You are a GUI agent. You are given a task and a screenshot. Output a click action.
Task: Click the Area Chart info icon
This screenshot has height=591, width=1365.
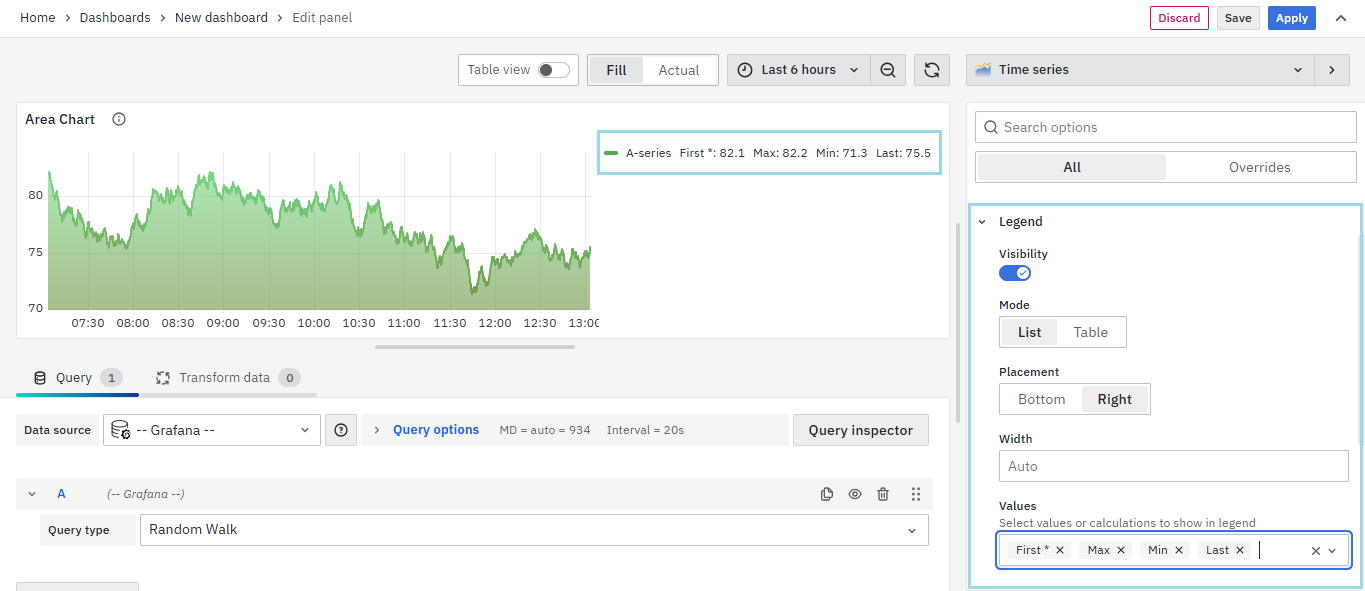[119, 119]
